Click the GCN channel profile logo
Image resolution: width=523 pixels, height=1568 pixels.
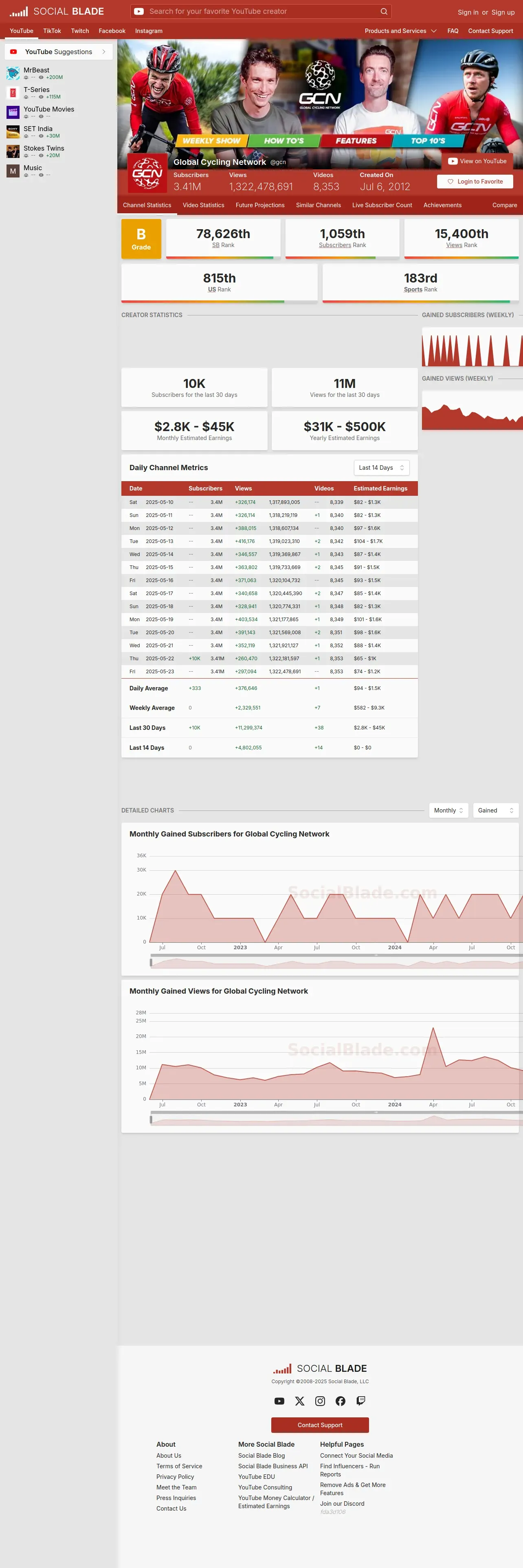click(x=147, y=173)
